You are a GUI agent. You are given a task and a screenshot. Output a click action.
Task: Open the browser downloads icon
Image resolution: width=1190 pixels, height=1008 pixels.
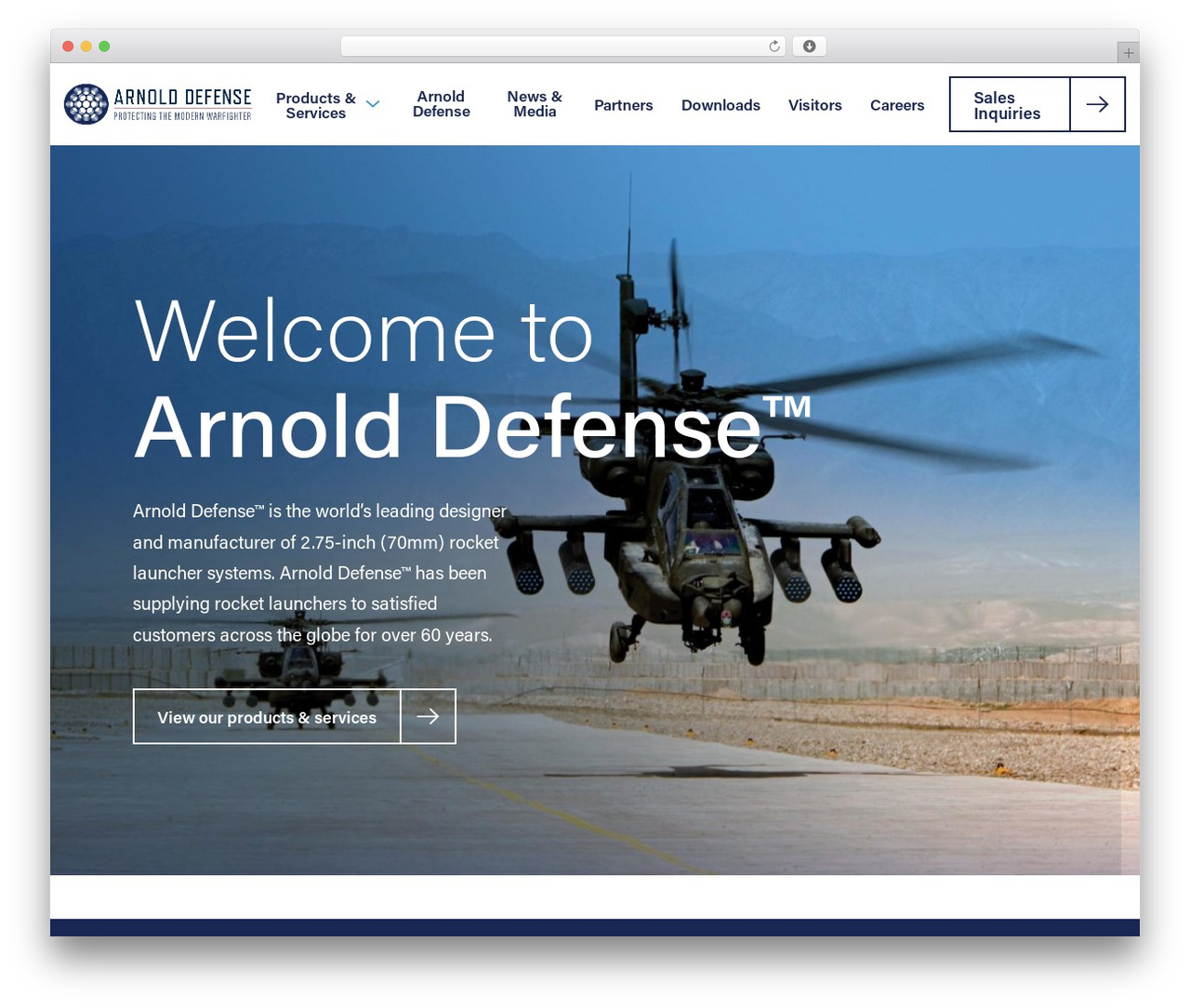pyautogui.click(x=810, y=46)
